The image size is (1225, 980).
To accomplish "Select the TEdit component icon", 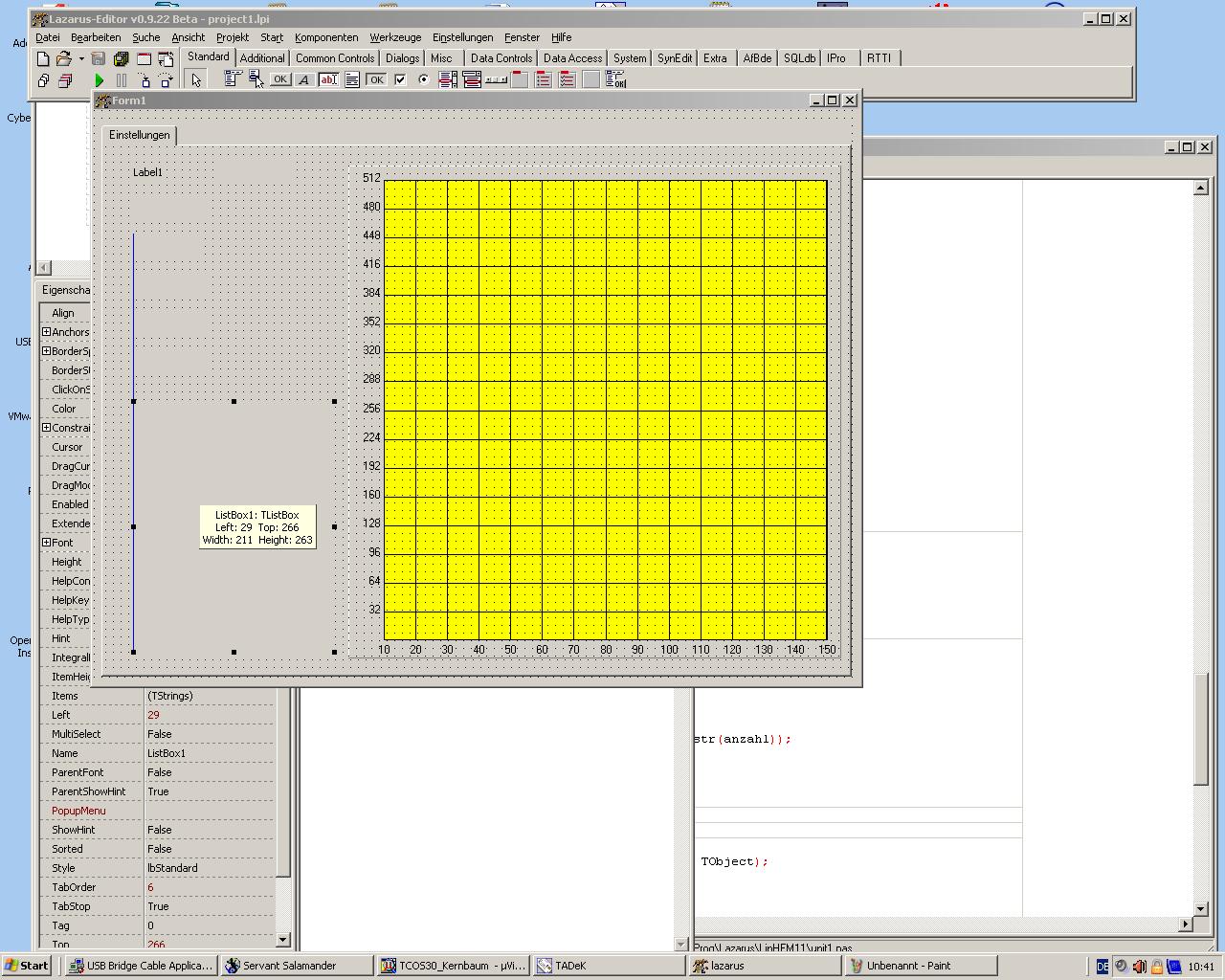I will [x=328, y=80].
